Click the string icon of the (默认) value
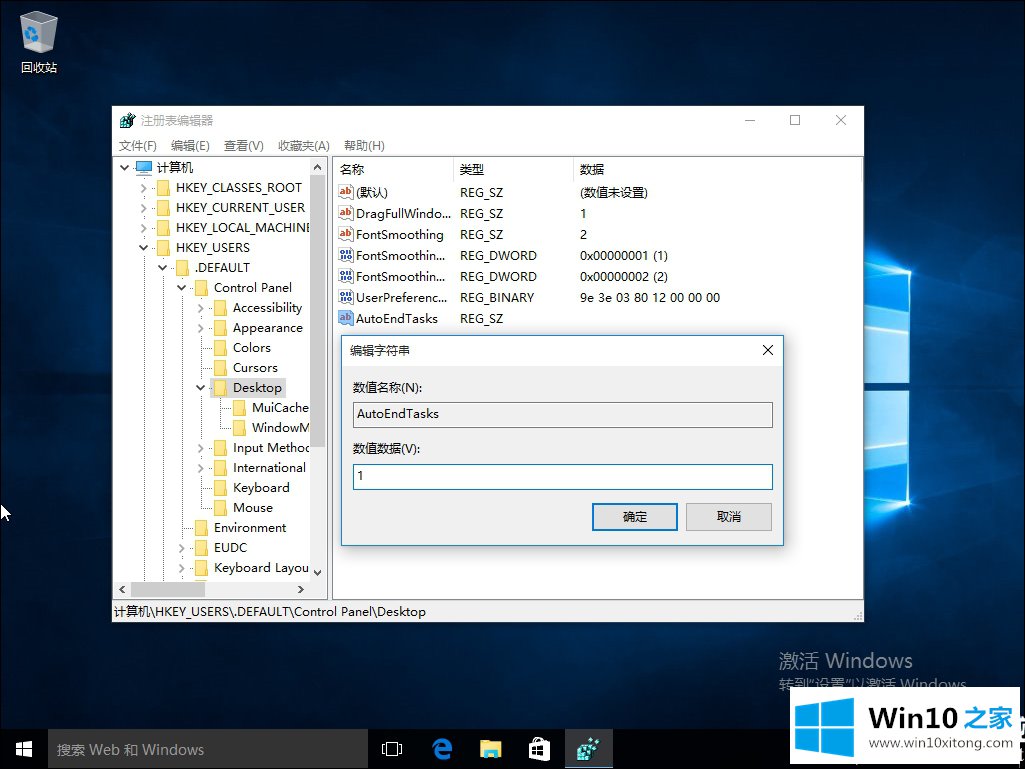Screen dimensions: 1025x769 click(346, 192)
